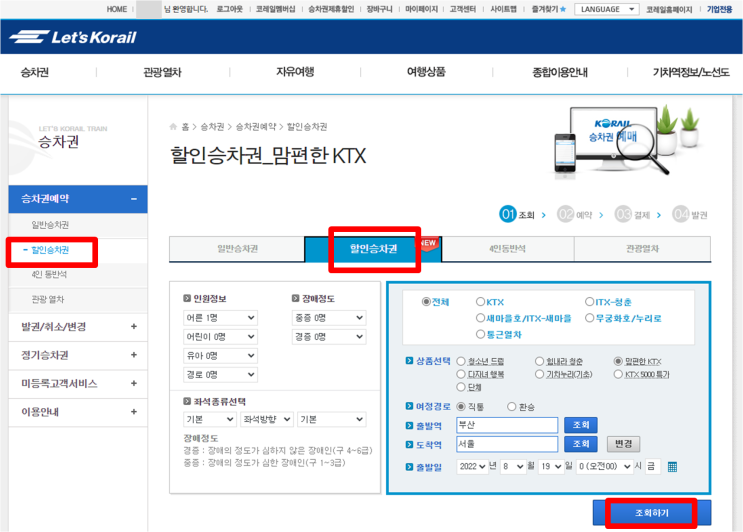This screenshot has height=532, width=743.
Task: Open the 경증 0명 disability dropdown
Action: point(329,337)
